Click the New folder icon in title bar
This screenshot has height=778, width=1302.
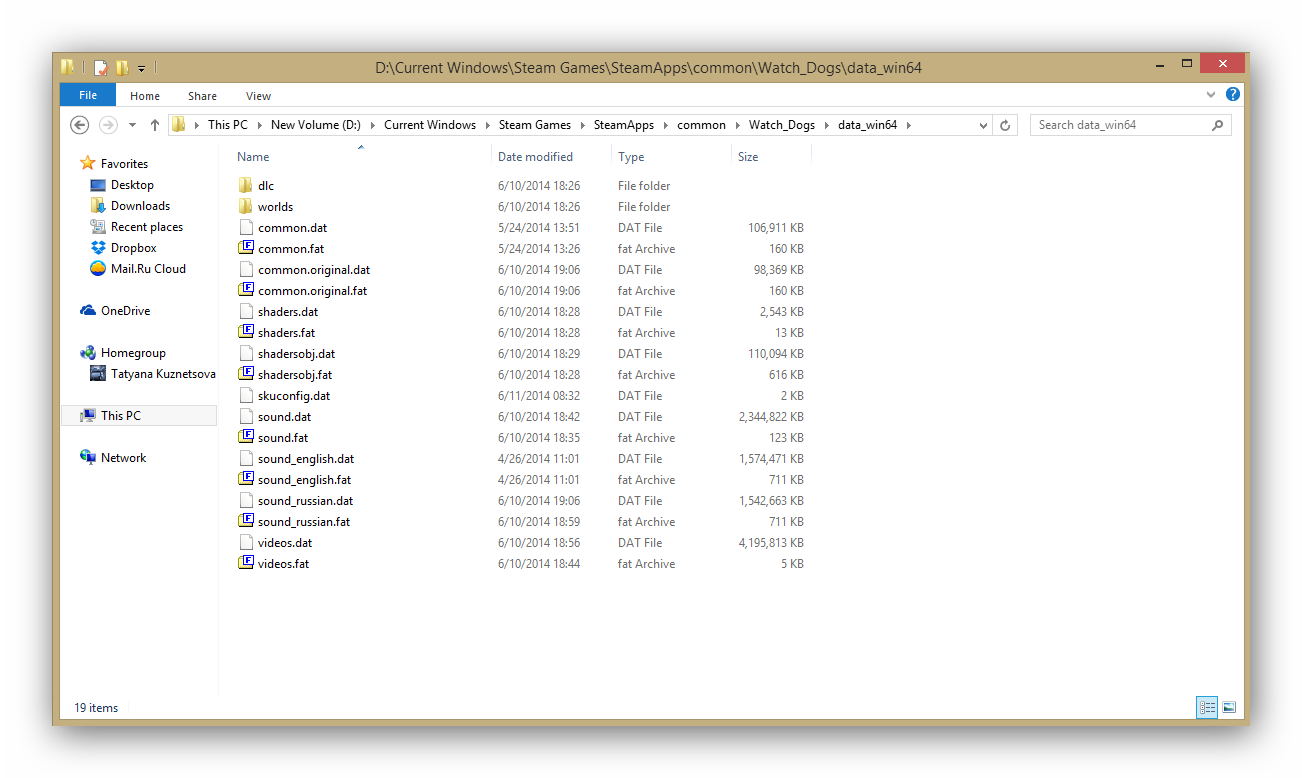122,68
